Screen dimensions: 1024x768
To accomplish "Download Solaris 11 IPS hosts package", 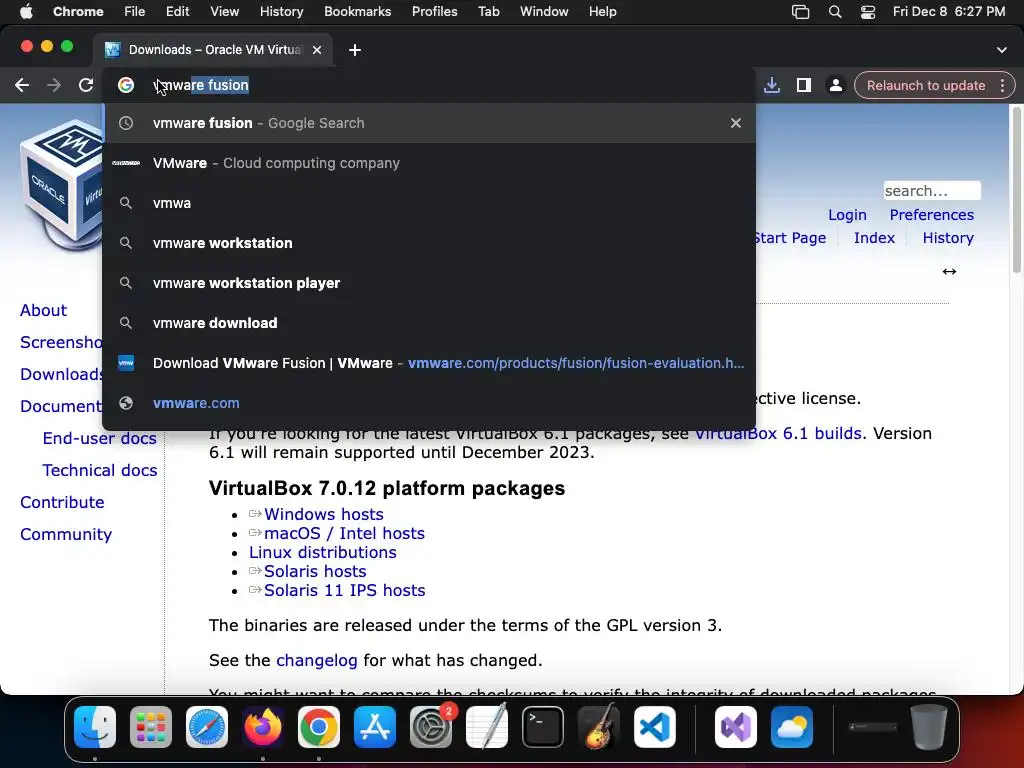I will (x=344, y=590).
